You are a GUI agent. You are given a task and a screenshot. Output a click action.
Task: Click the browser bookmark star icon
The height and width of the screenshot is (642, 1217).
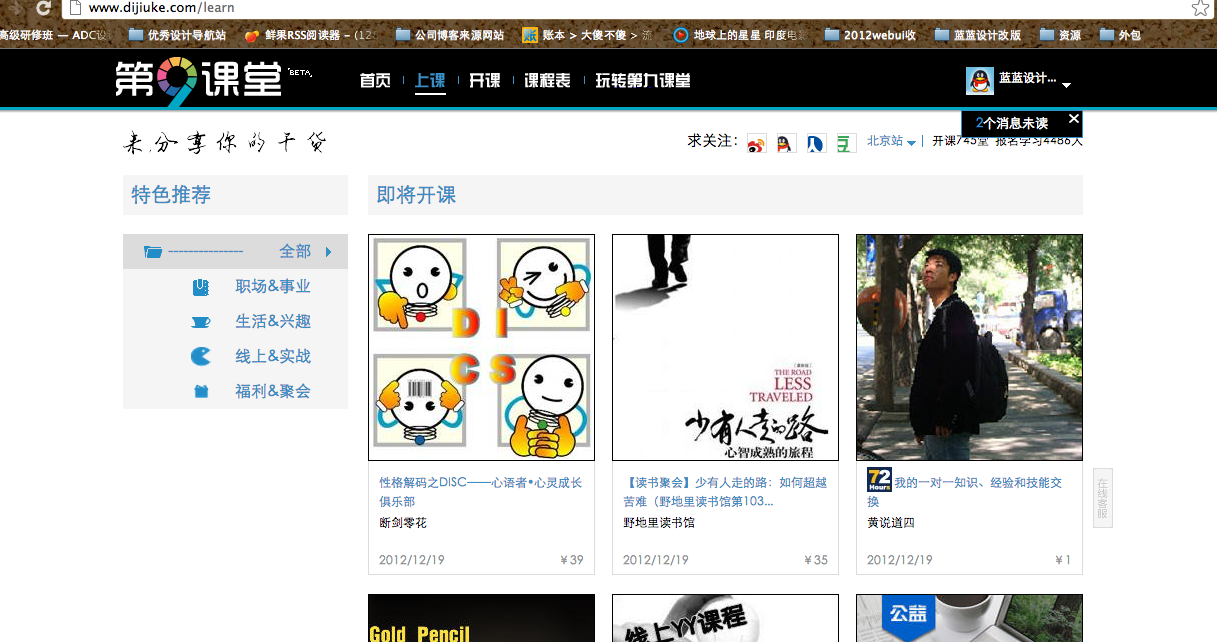1200,8
